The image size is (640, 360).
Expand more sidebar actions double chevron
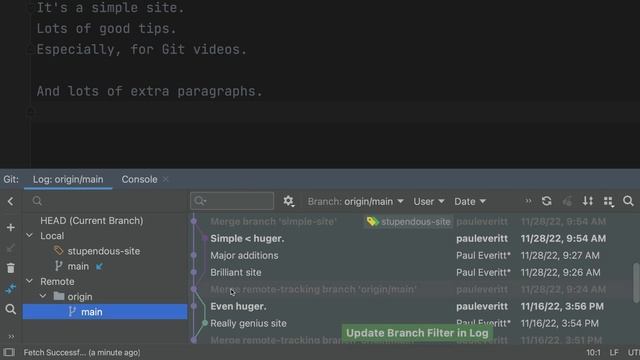click(11, 336)
